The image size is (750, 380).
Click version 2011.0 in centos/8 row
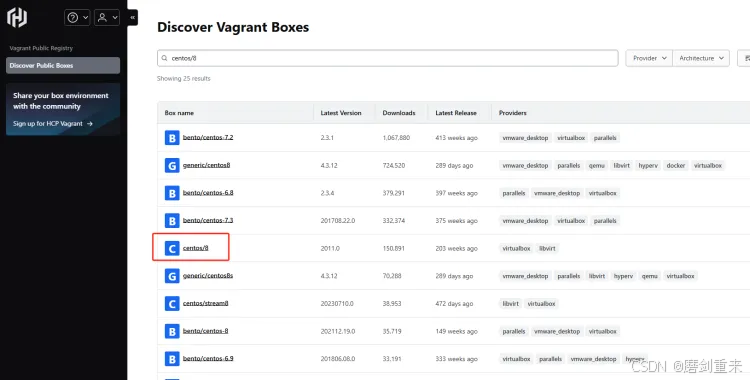click(330, 248)
